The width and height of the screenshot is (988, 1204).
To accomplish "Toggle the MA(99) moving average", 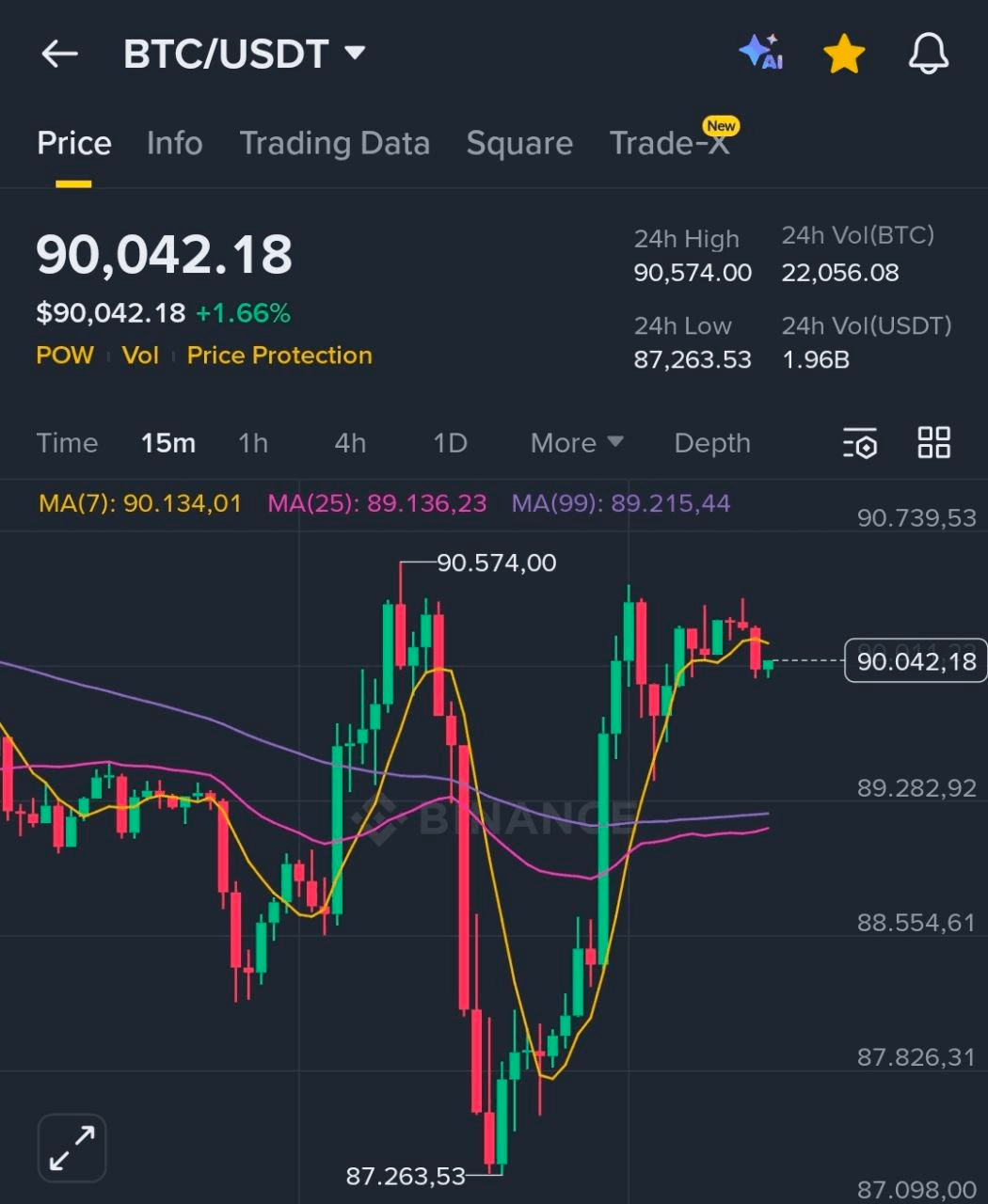I will 620,503.
